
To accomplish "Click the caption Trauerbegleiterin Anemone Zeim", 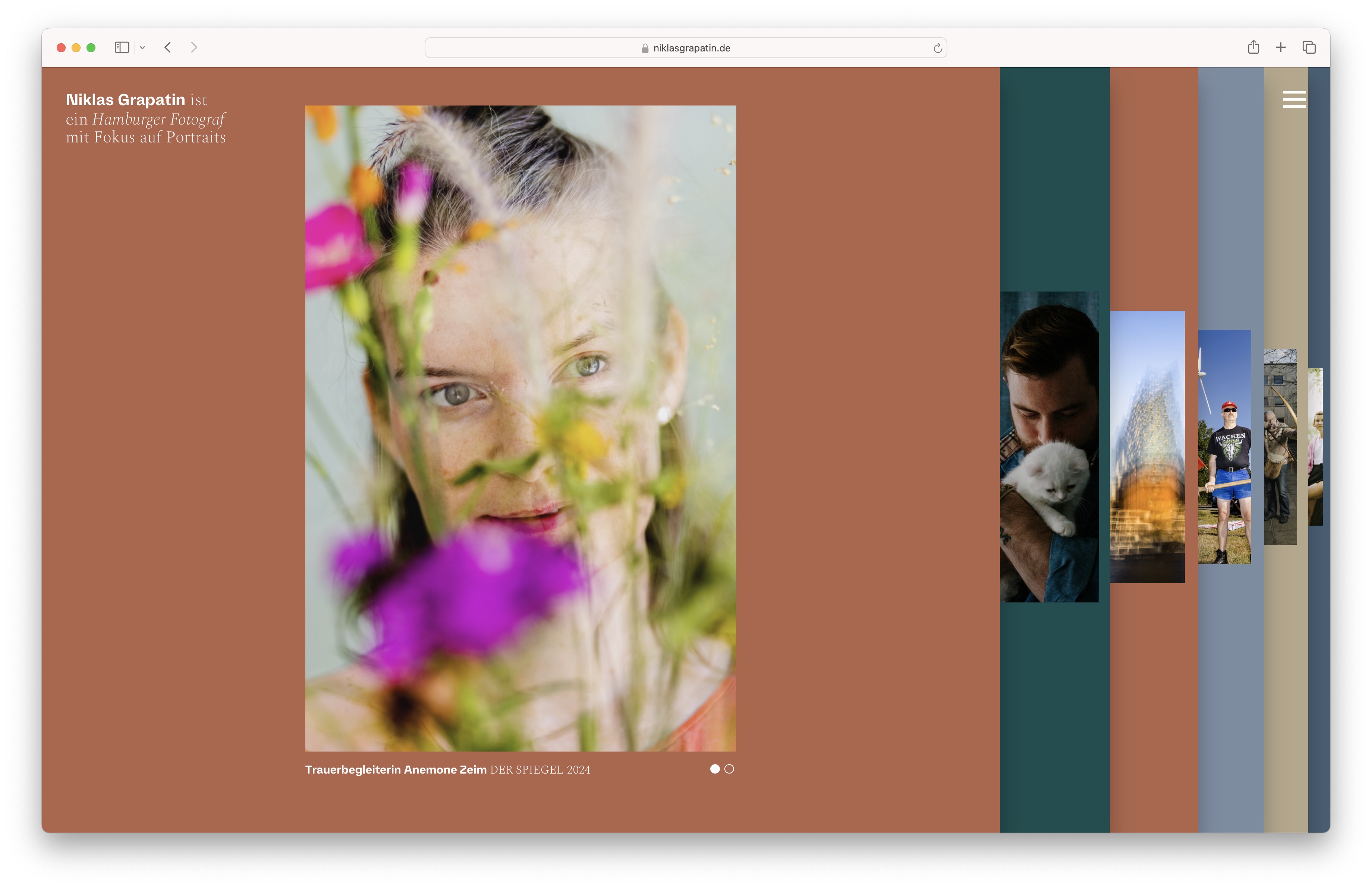I will tap(396, 769).
